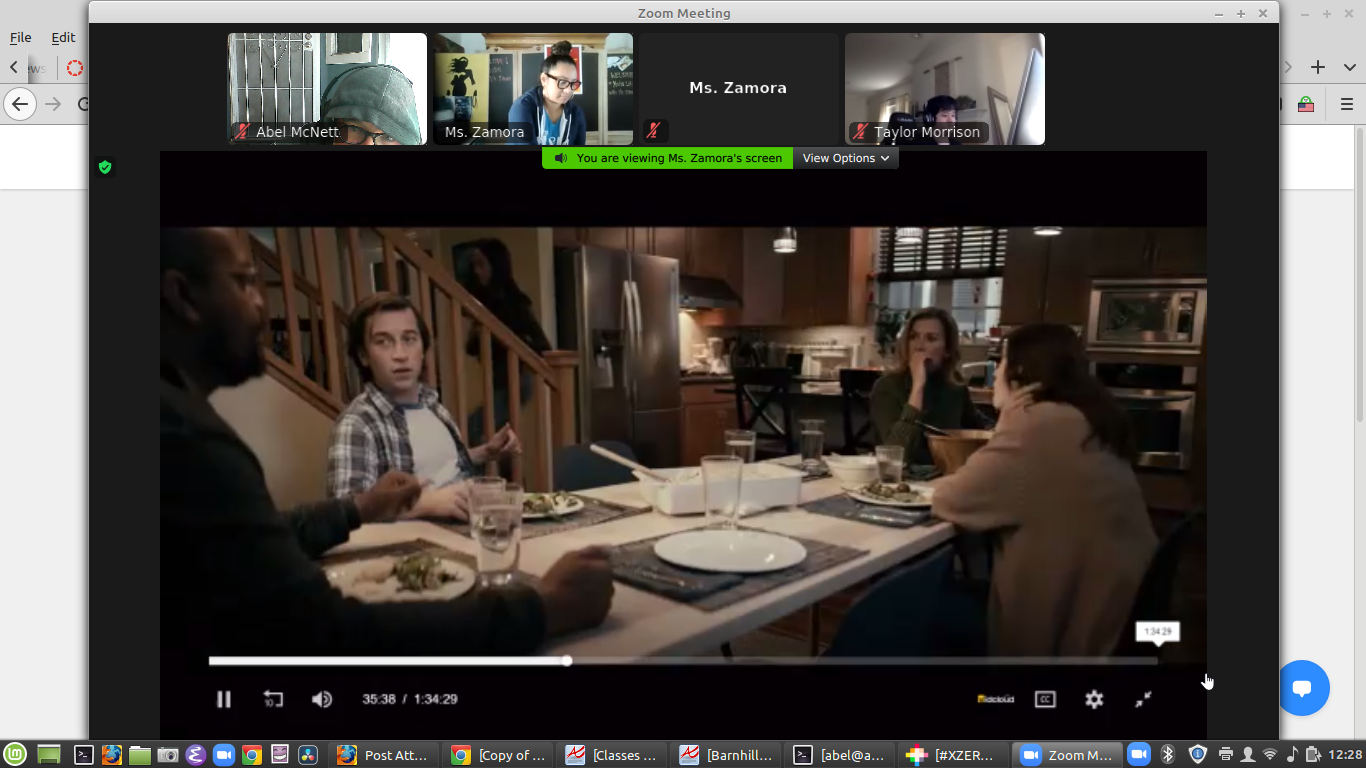Image resolution: width=1366 pixels, height=768 pixels.
Task: Select the Ms. Zamora name-only tile
Action: click(739, 89)
